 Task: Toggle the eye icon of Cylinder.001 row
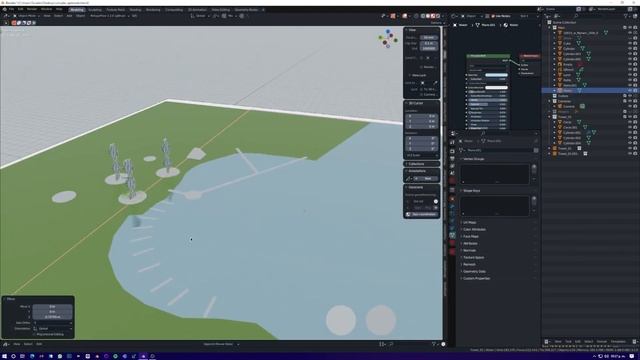click(x=630, y=54)
